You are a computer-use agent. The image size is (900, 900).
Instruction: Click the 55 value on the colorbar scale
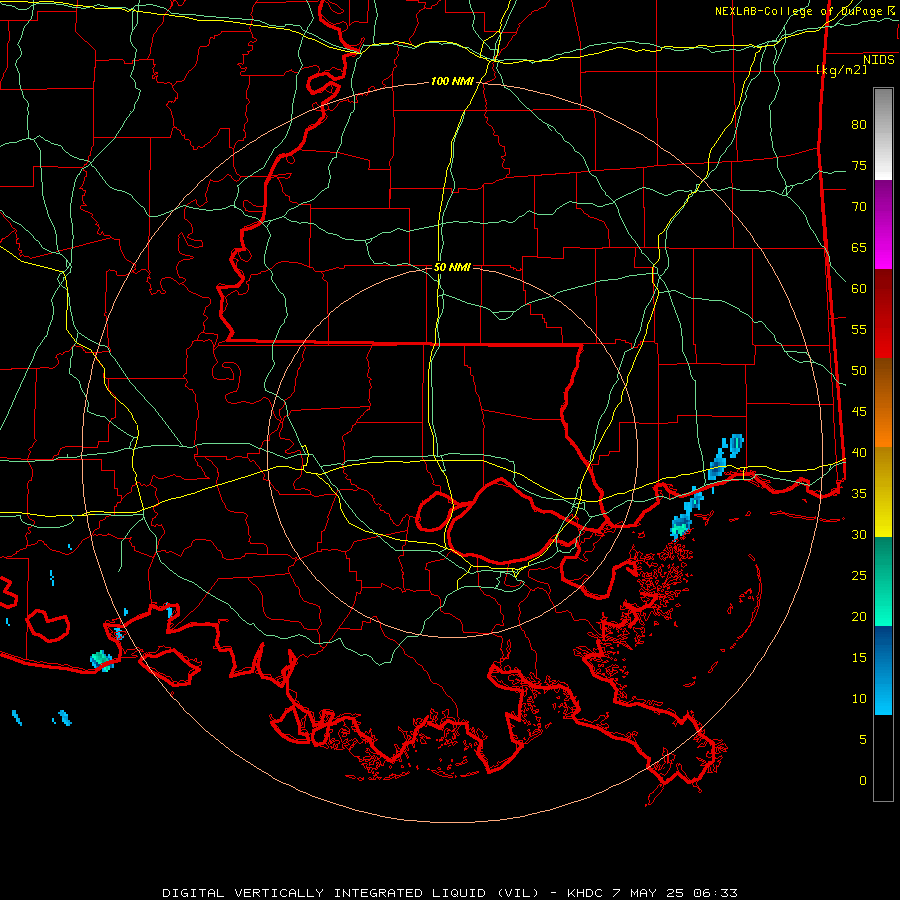[x=859, y=330]
